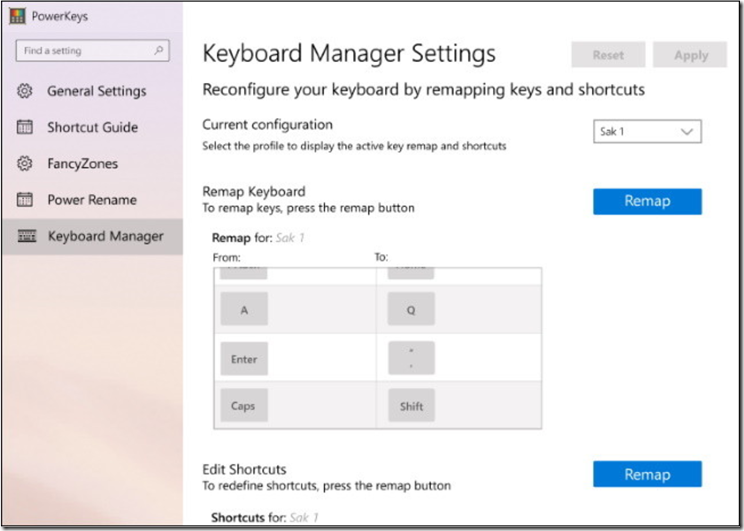Select the Enter key mapping entry

[244, 358]
